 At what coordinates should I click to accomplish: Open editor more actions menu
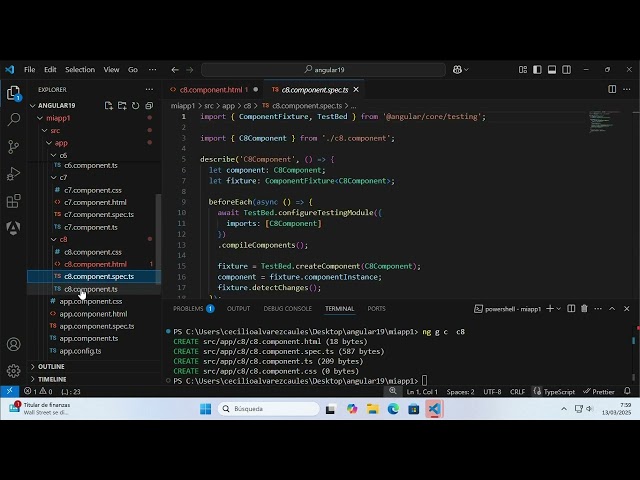point(627,89)
